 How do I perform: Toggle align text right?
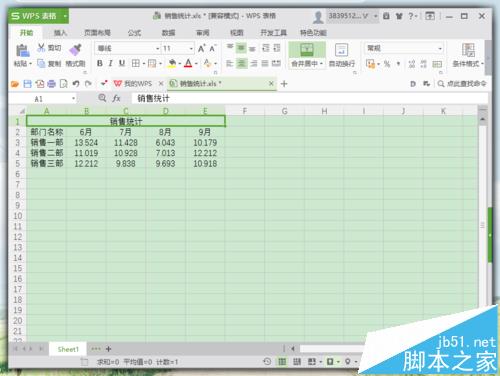(x=254, y=63)
